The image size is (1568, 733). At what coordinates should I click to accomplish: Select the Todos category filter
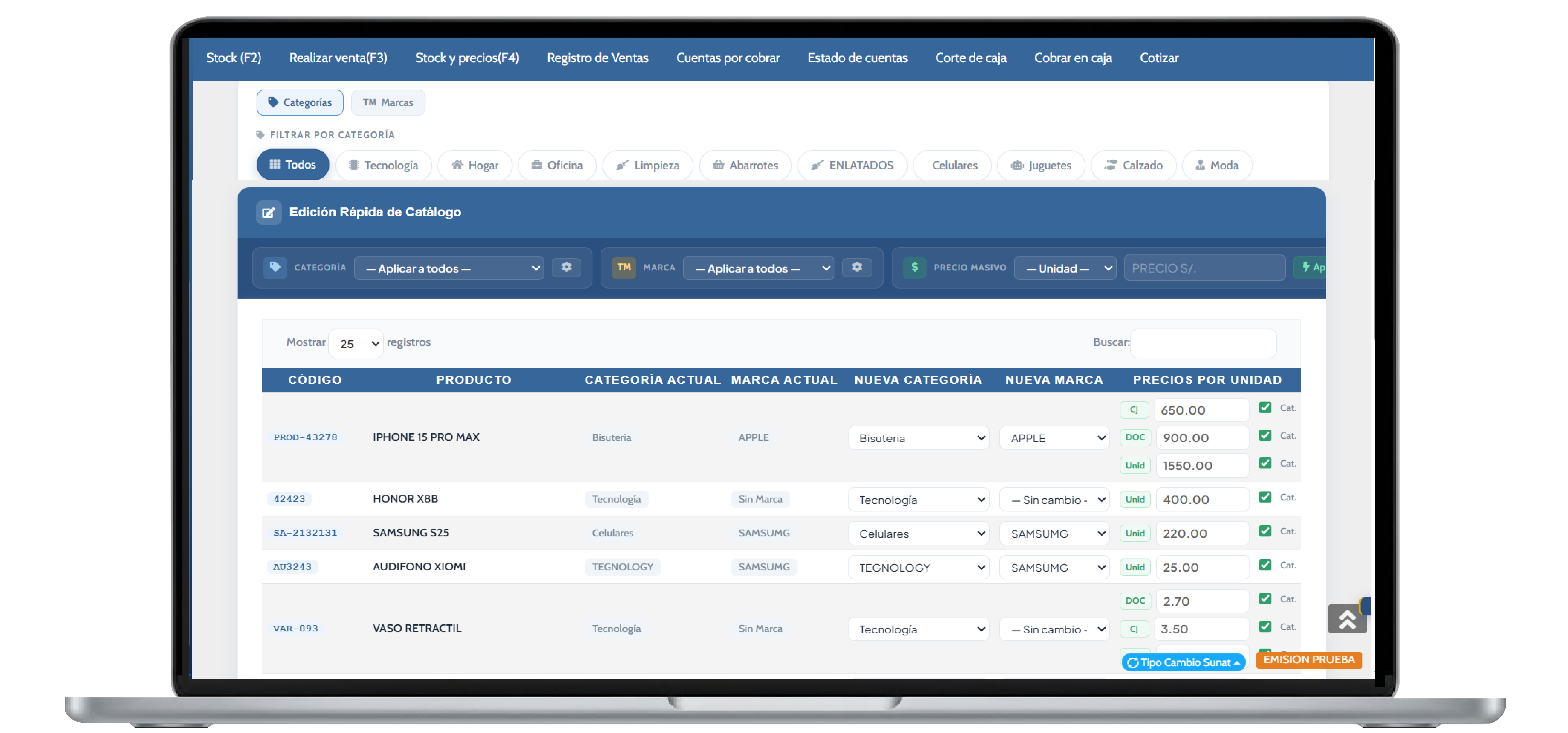[293, 165]
